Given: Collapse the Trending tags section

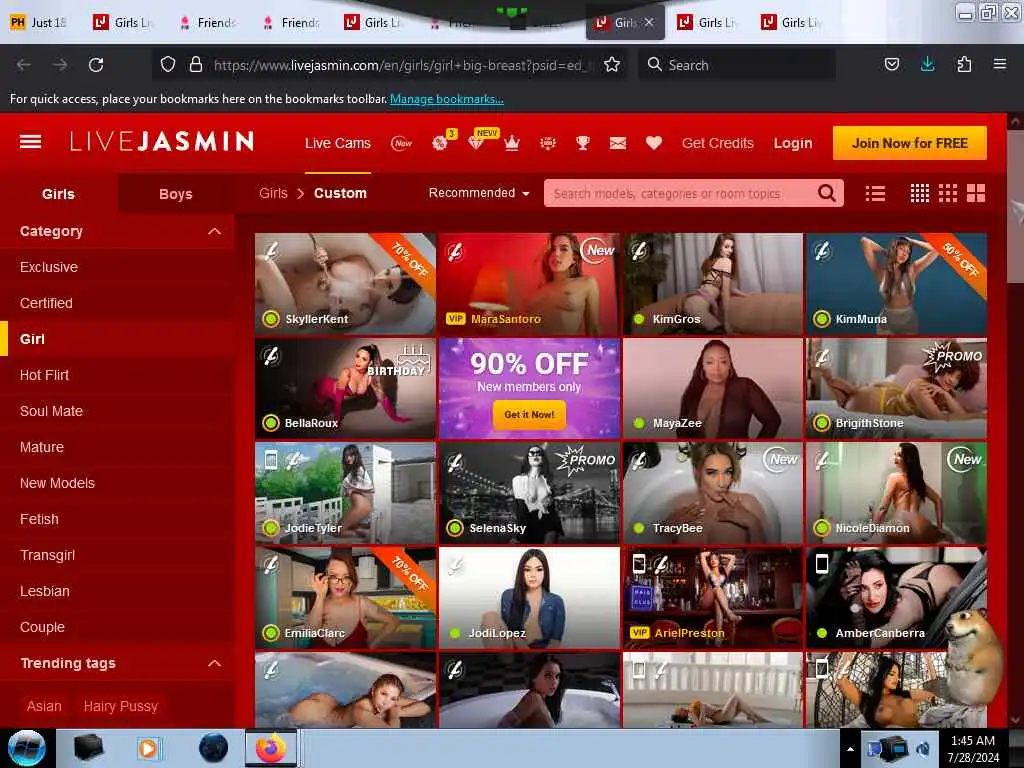Looking at the screenshot, I should 214,664.
